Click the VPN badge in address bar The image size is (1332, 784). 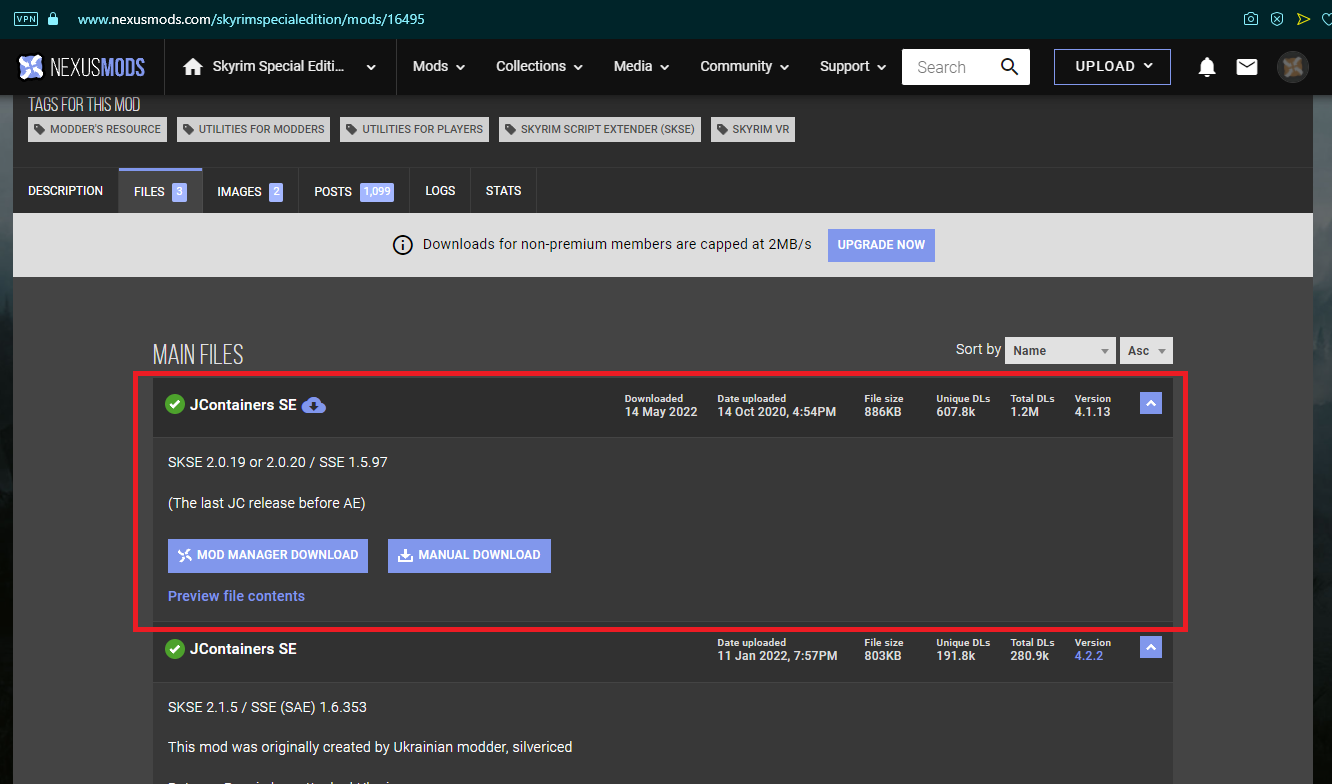click(x=25, y=19)
